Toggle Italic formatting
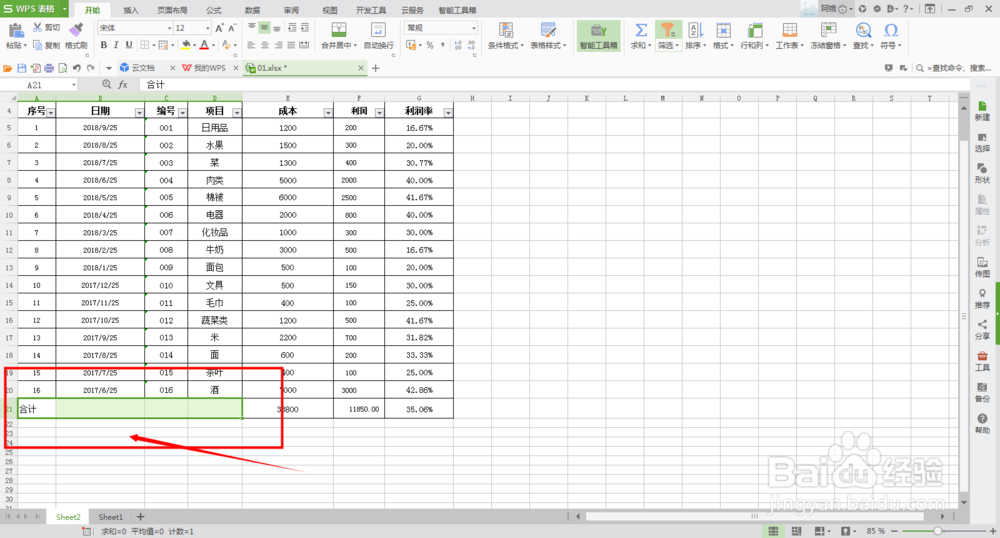Image resolution: width=1000 pixels, height=538 pixels. point(116,45)
